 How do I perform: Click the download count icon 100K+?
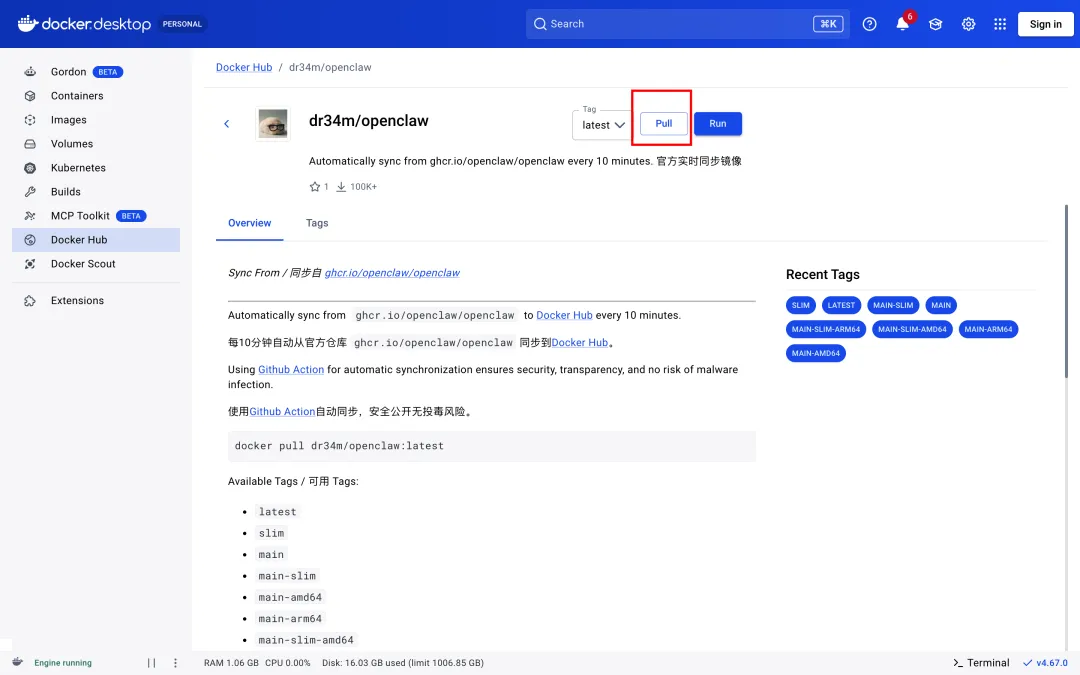[x=341, y=187]
